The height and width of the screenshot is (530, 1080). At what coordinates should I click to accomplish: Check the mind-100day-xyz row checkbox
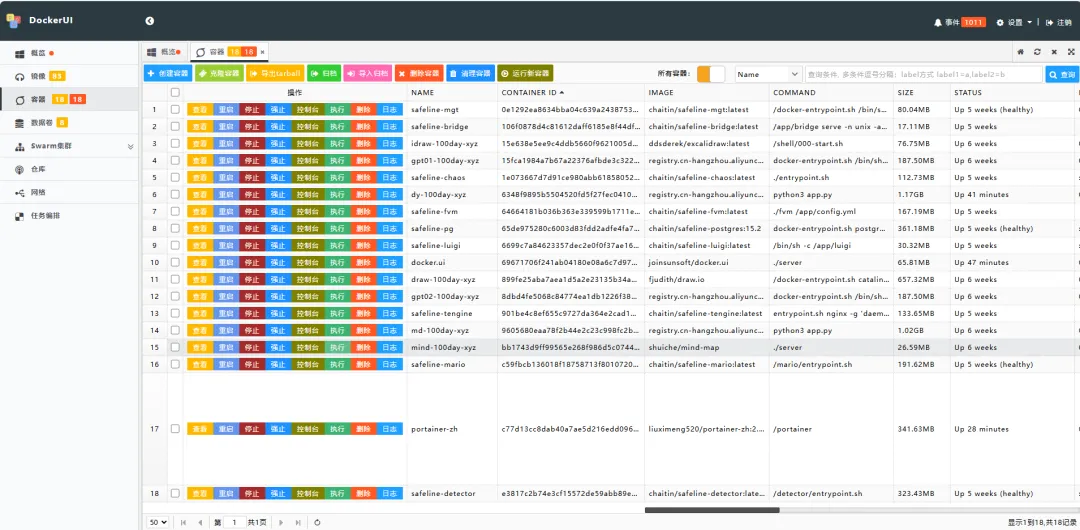(175, 347)
